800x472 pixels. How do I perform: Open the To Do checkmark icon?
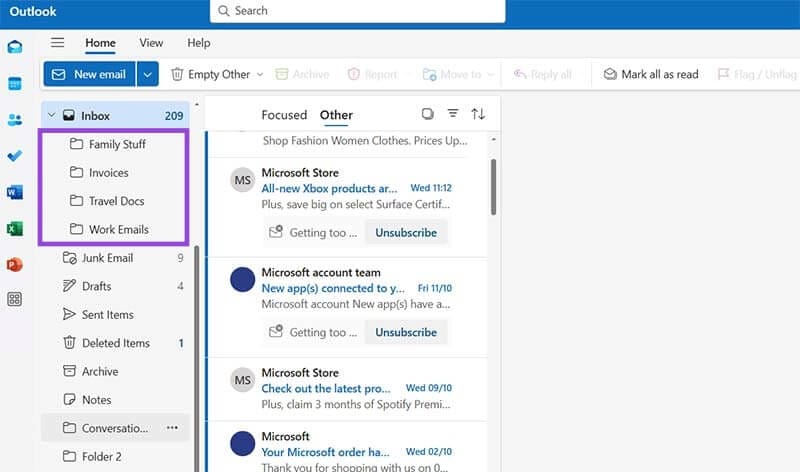tap(15, 156)
